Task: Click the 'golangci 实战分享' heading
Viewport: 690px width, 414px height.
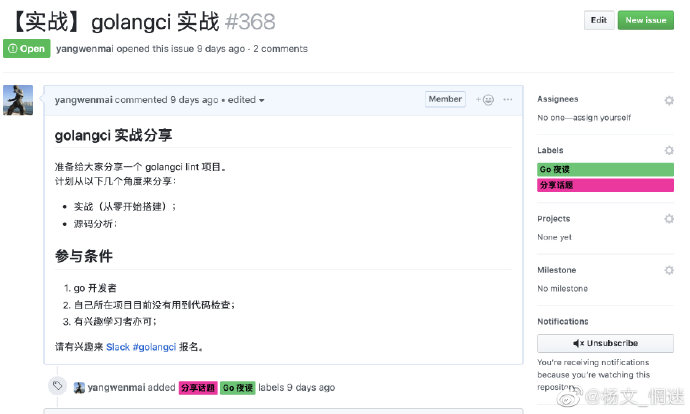Action: tap(114, 135)
